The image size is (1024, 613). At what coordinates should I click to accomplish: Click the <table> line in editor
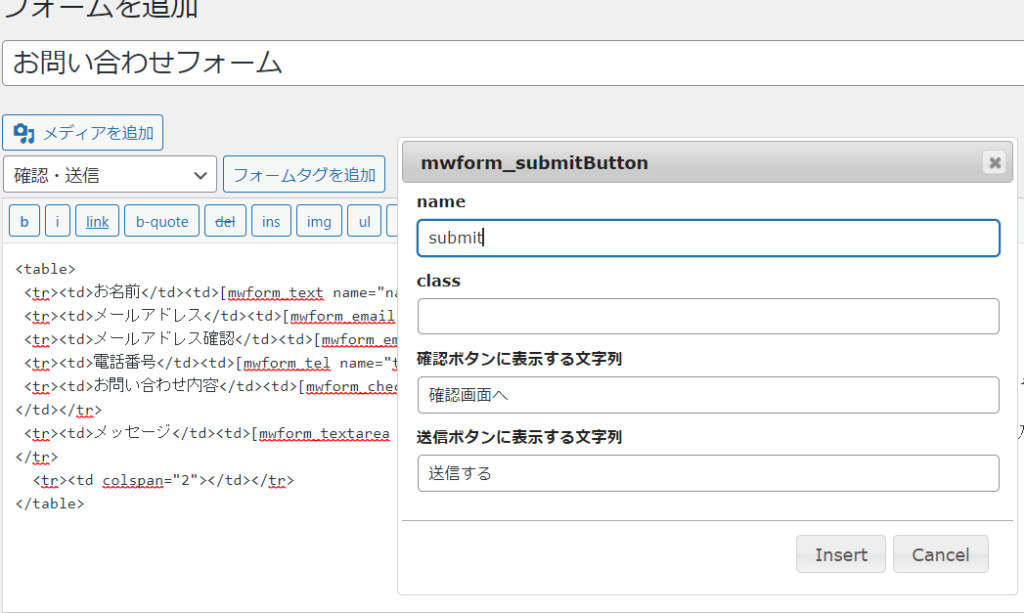[46, 269]
